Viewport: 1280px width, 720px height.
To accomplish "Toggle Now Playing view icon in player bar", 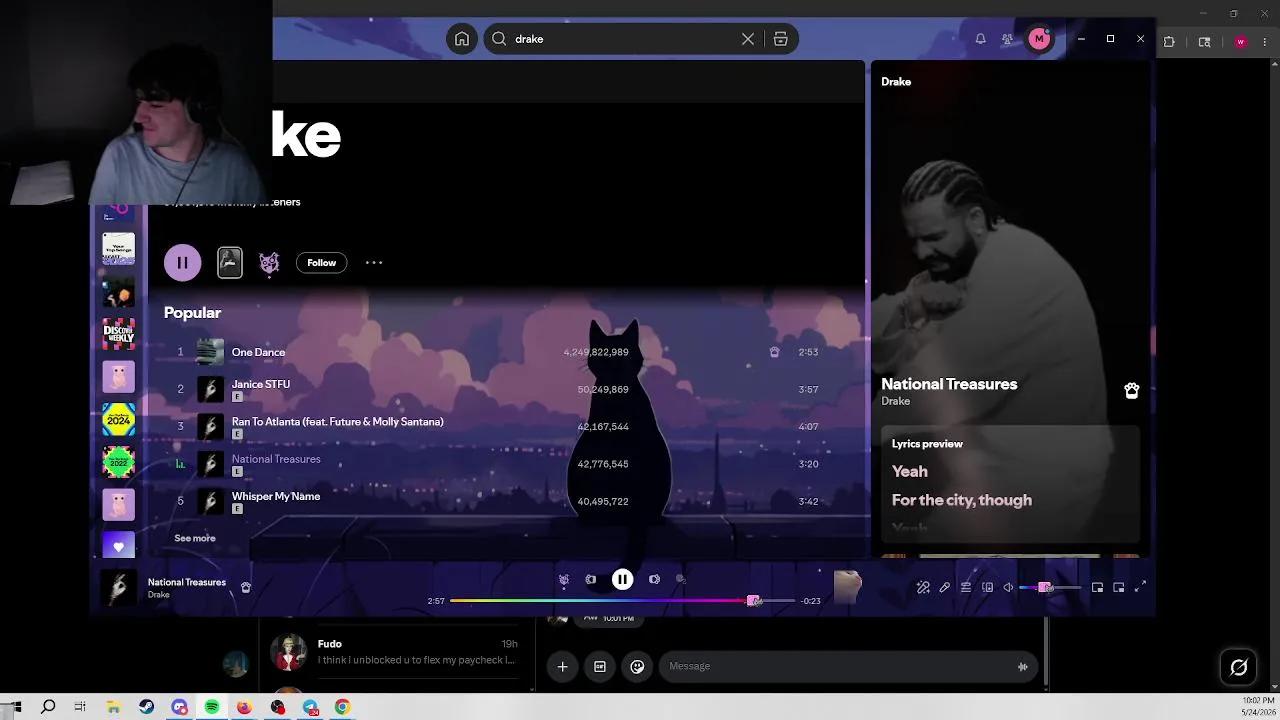I will click(1118, 588).
